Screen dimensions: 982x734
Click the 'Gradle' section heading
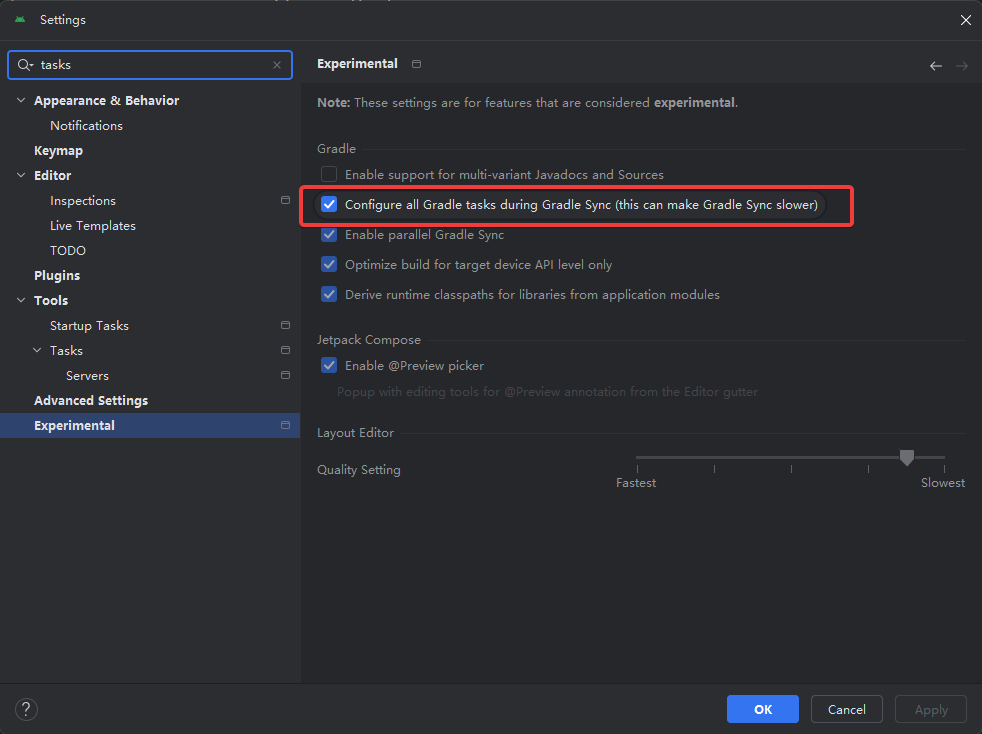click(x=336, y=148)
